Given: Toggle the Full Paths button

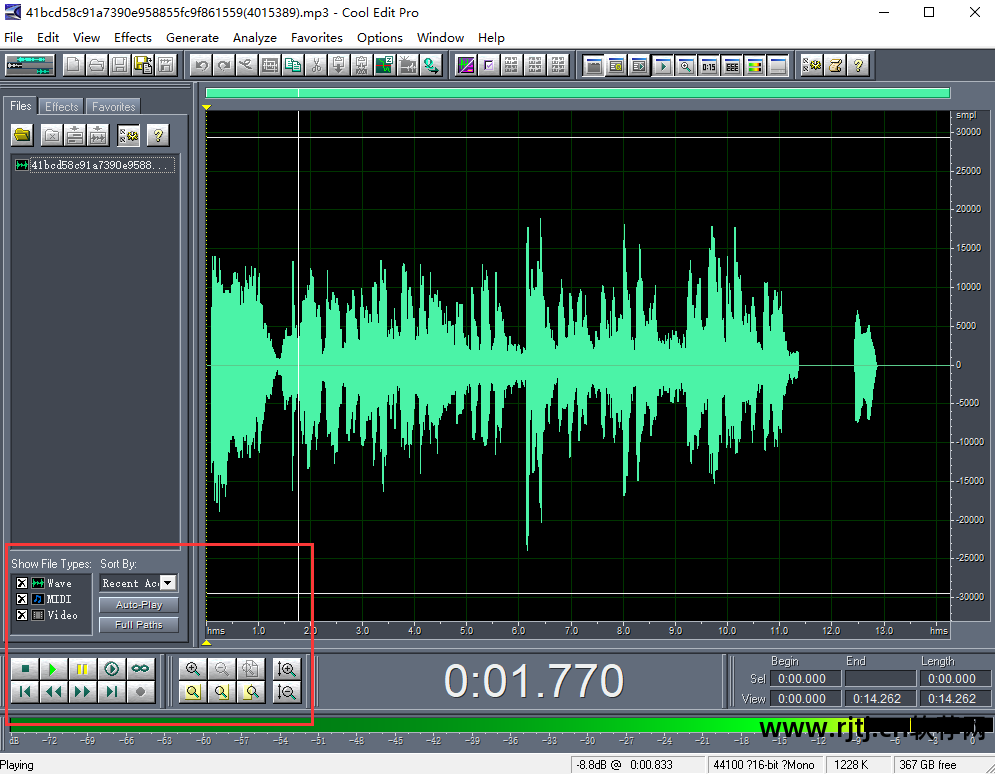Looking at the screenshot, I should coord(139,625).
